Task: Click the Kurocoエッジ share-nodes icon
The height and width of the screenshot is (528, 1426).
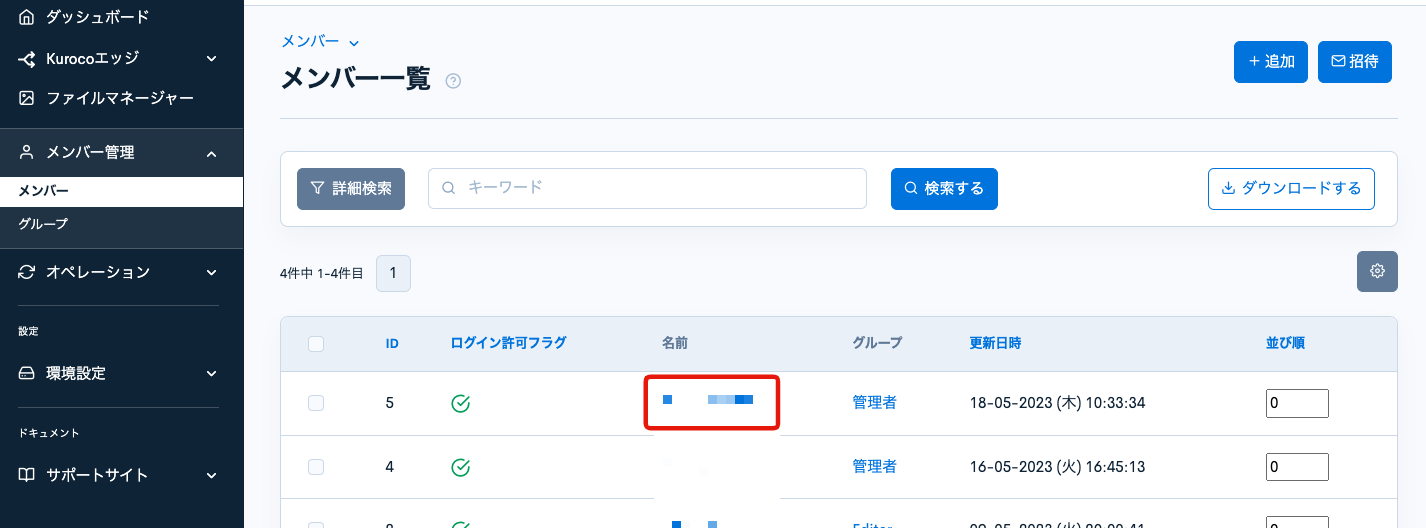Action: pyautogui.click(x=27, y=59)
